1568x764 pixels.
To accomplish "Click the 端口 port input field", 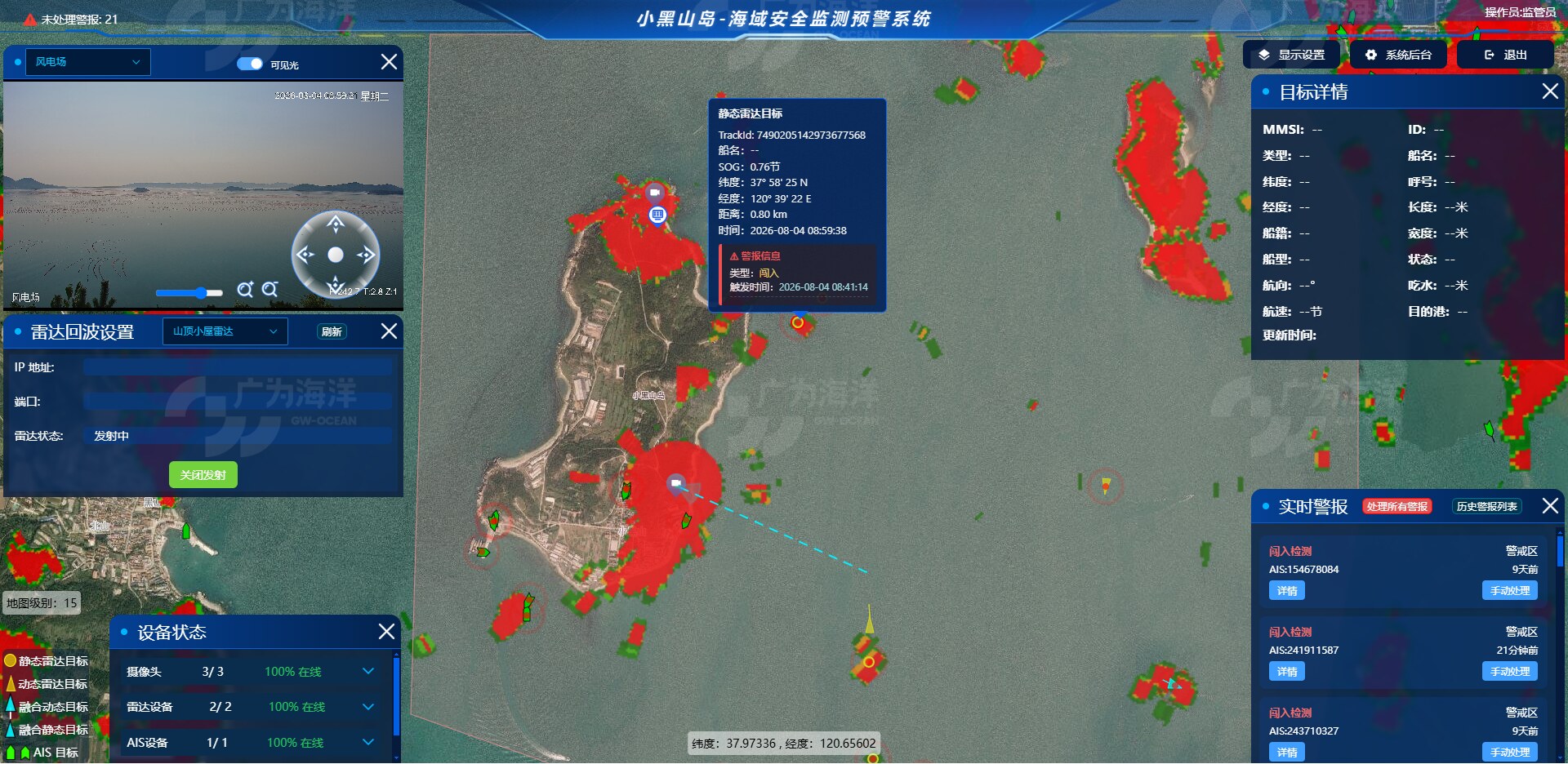I will point(238,402).
